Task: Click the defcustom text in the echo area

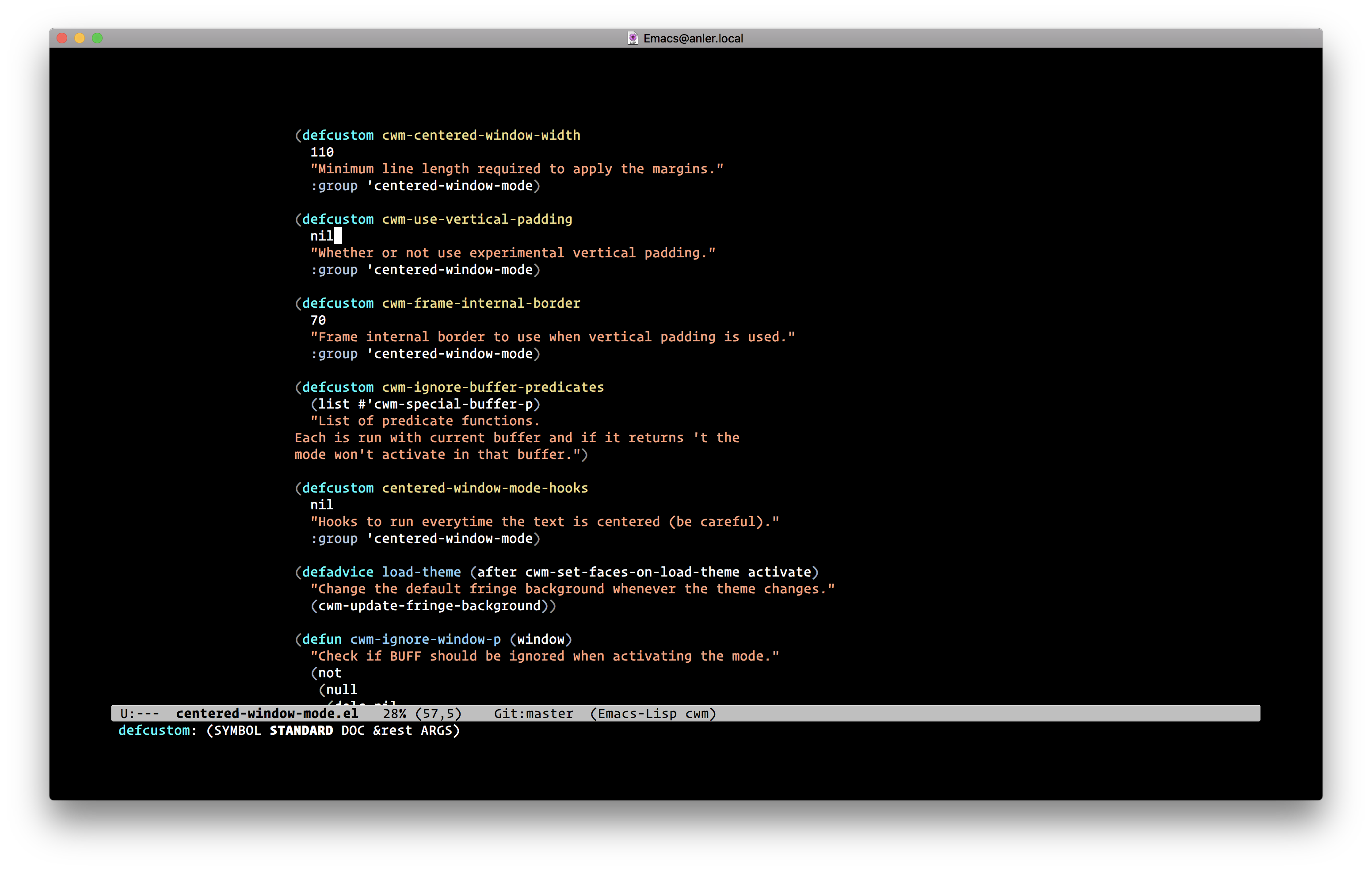Action: coord(154,730)
